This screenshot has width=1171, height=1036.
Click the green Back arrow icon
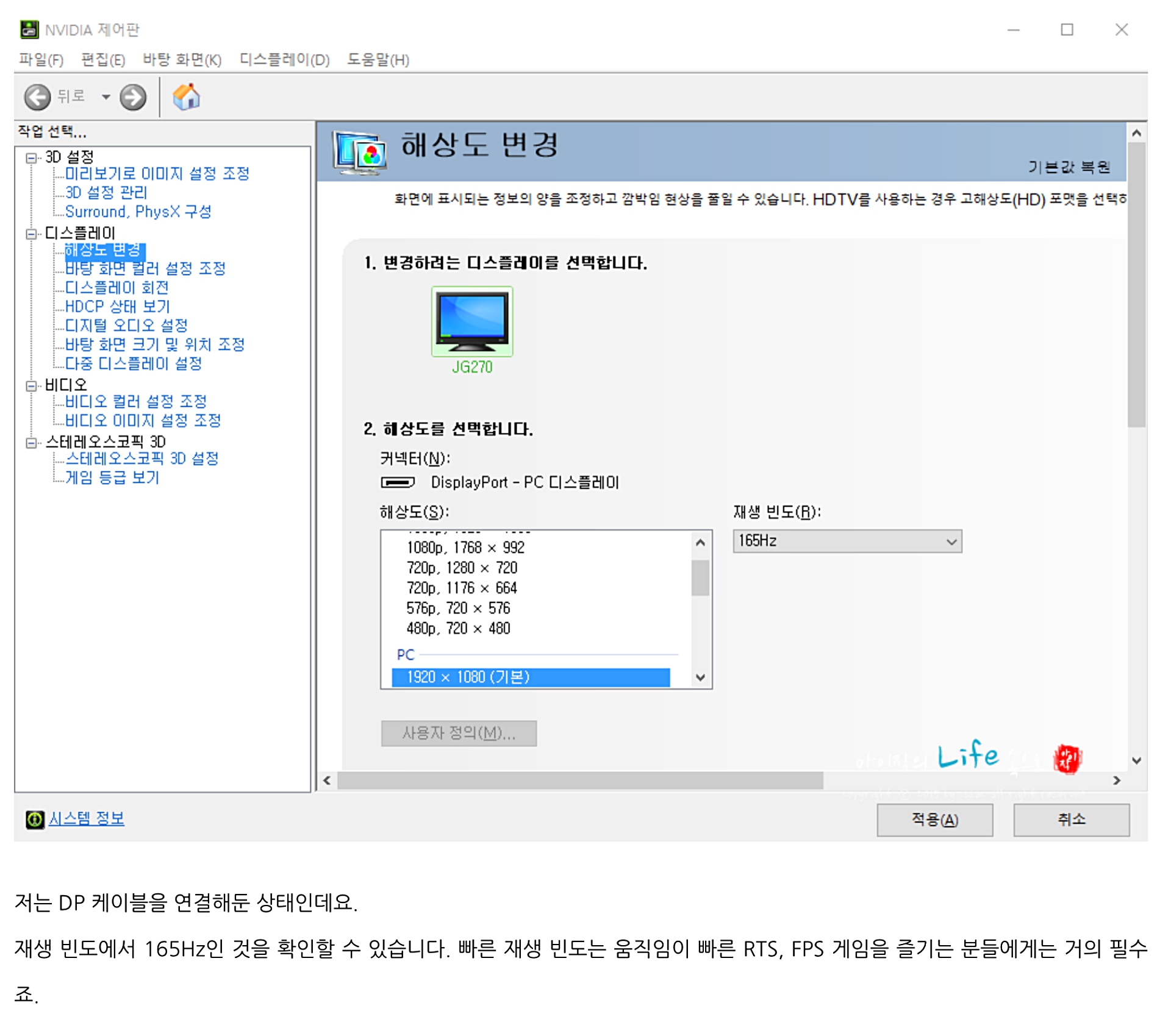pyautogui.click(x=37, y=98)
